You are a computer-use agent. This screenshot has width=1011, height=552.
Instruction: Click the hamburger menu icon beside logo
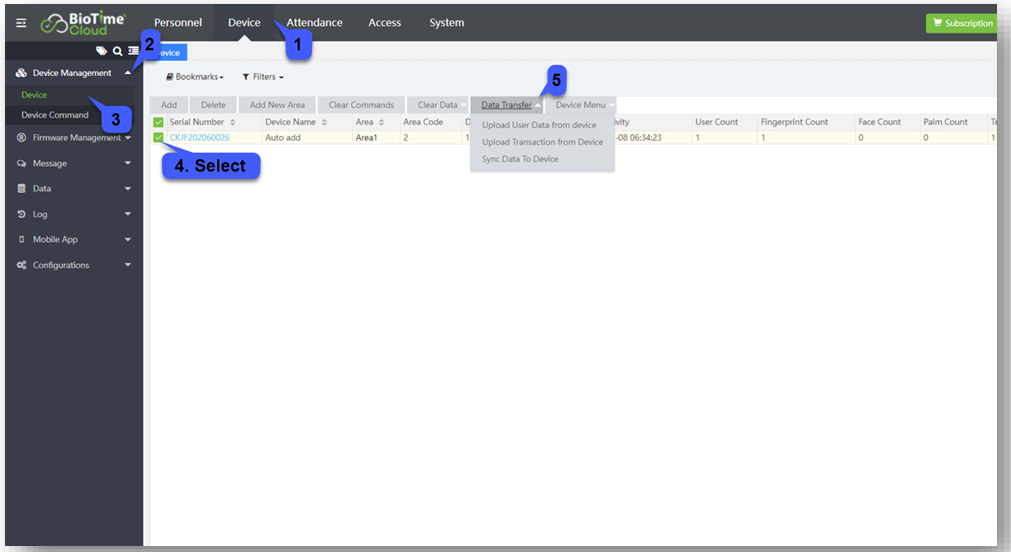point(21,23)
